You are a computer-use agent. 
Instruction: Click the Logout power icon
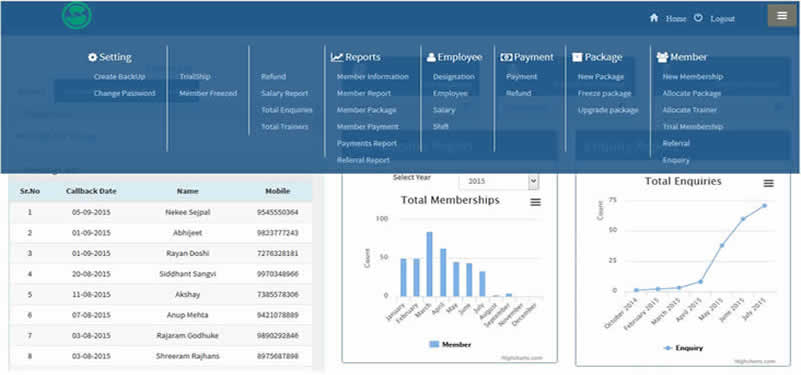pyautogui.click(x=698, y=18)
